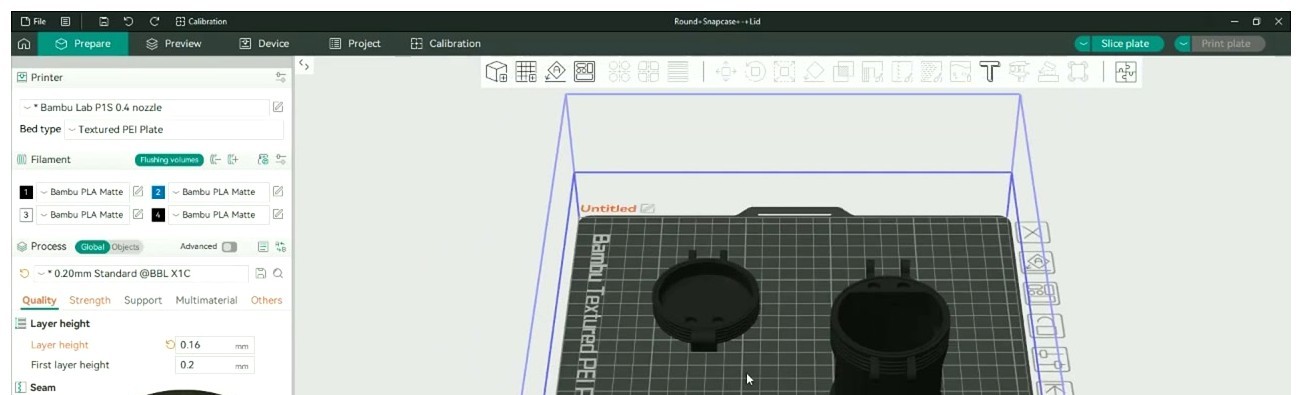This screenshot has height=395, width=1302.
Task: Switch to the Device tab
Action: pyautogui.click(x=264, y=44)
